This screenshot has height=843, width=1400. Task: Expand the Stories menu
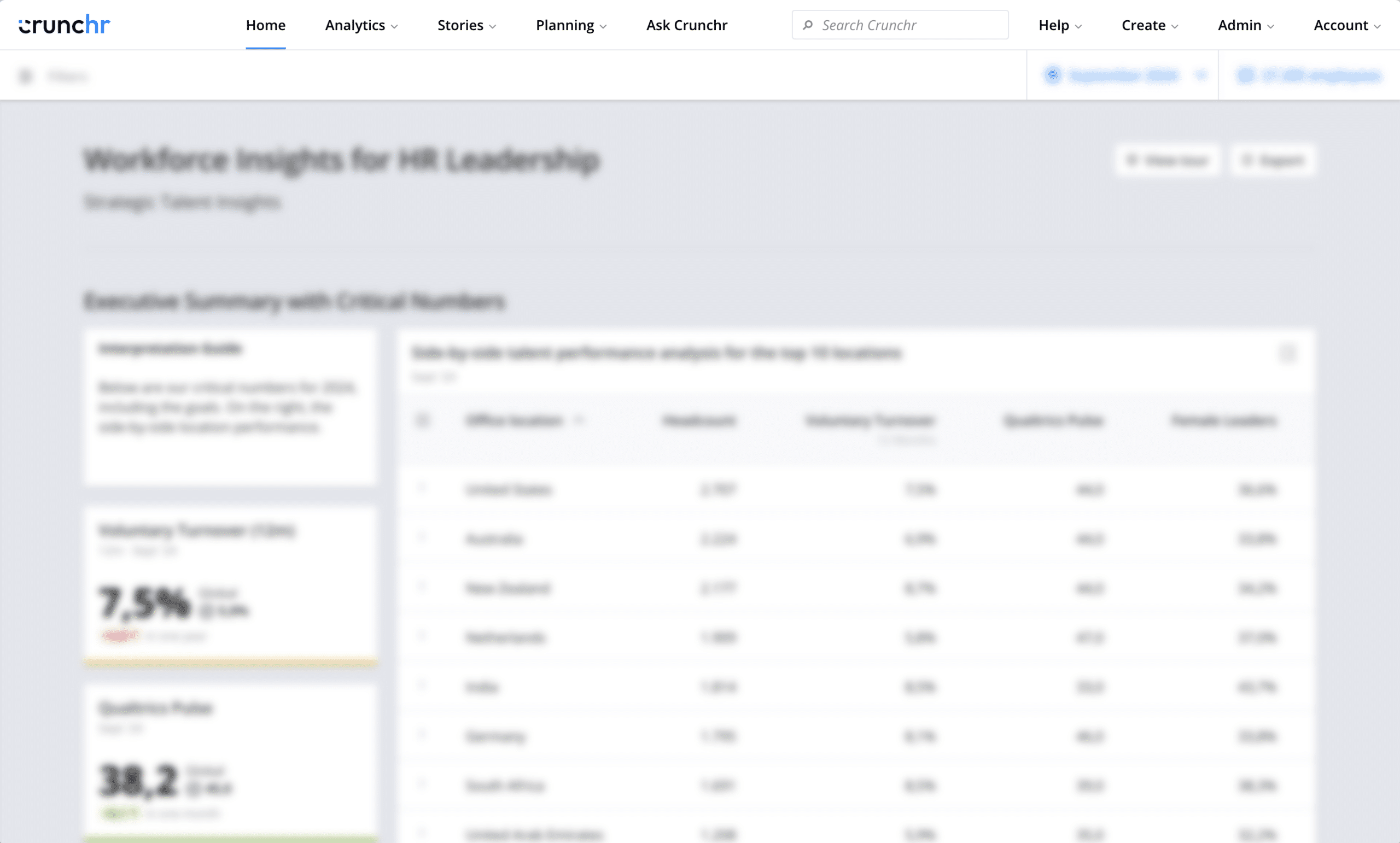tap(466, 25)
